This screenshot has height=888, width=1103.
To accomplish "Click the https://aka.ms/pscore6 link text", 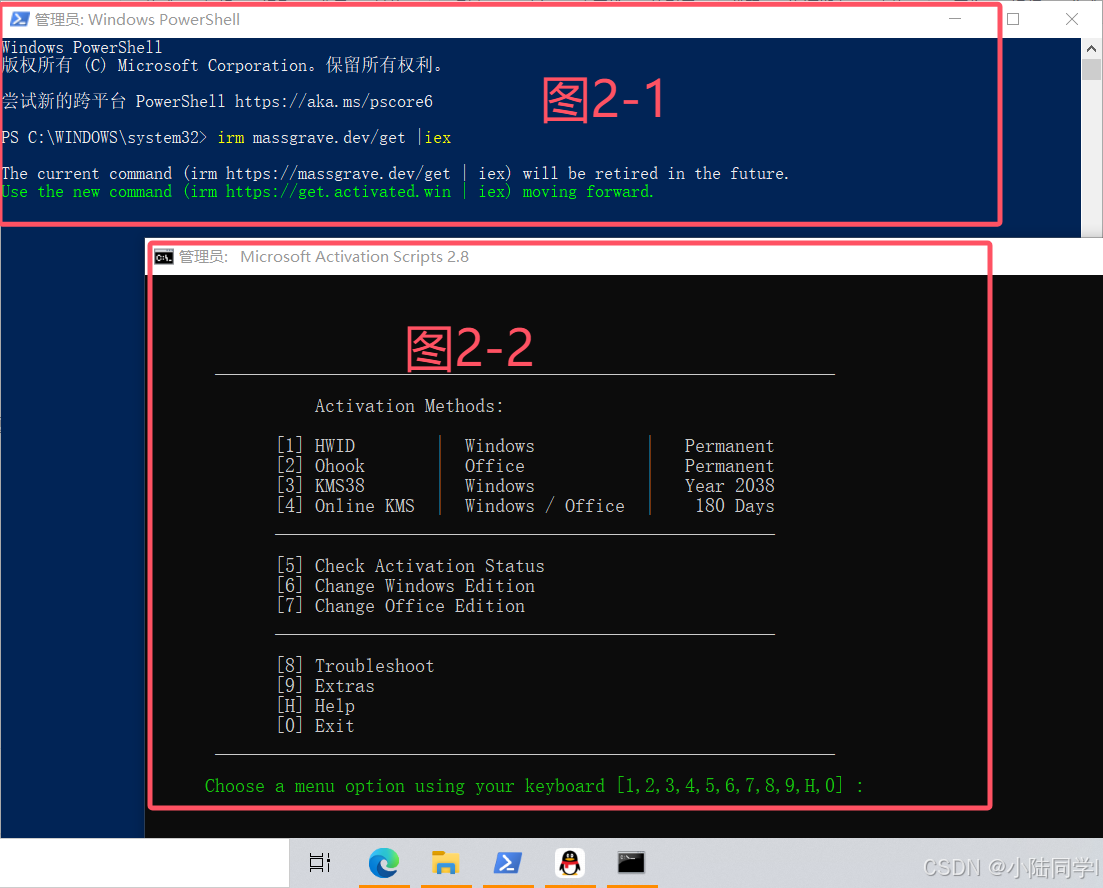I will click(333, 101).
